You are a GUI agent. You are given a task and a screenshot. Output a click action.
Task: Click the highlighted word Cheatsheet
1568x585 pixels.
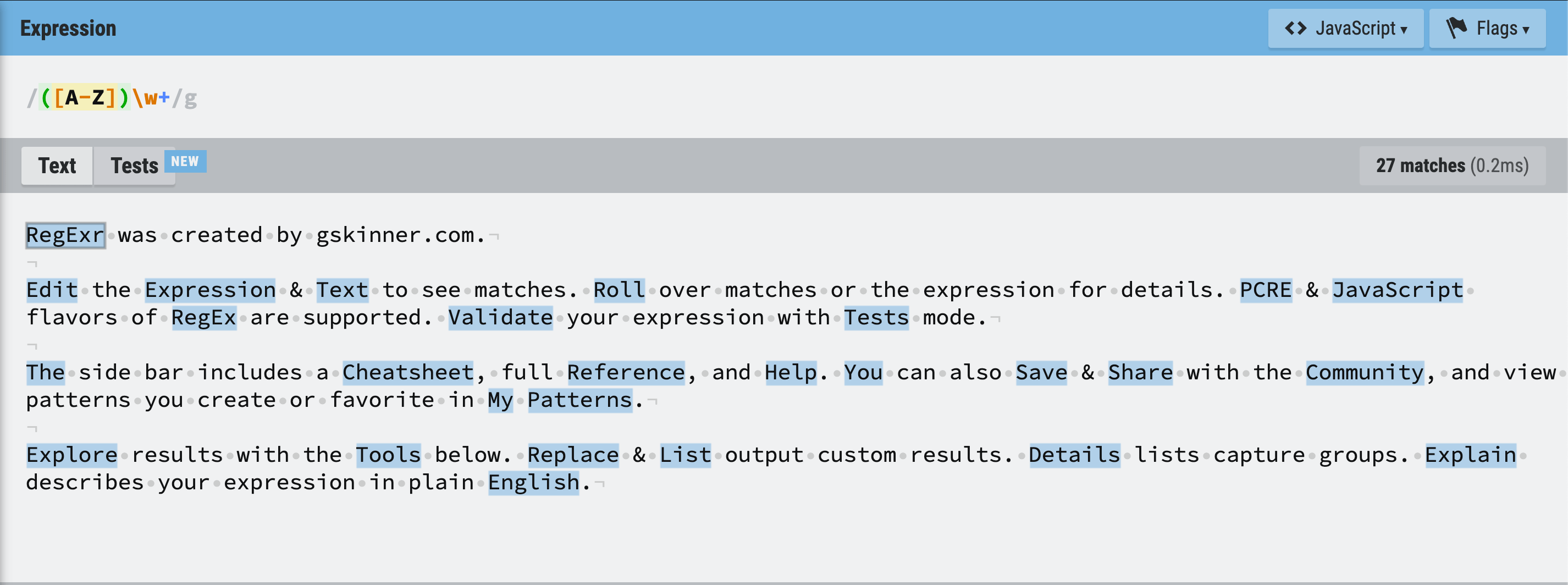tap(408, 372)
